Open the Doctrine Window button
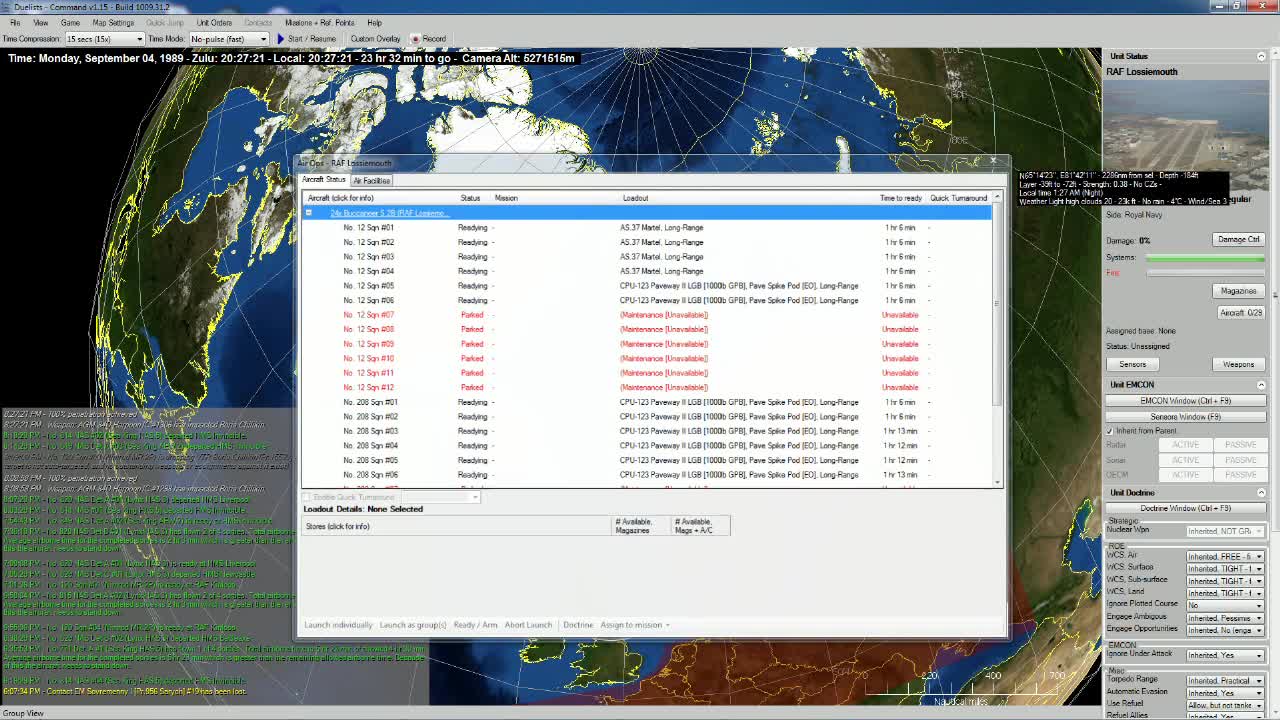Screen dimensions: 1280x720 [x=1185, y=508]
